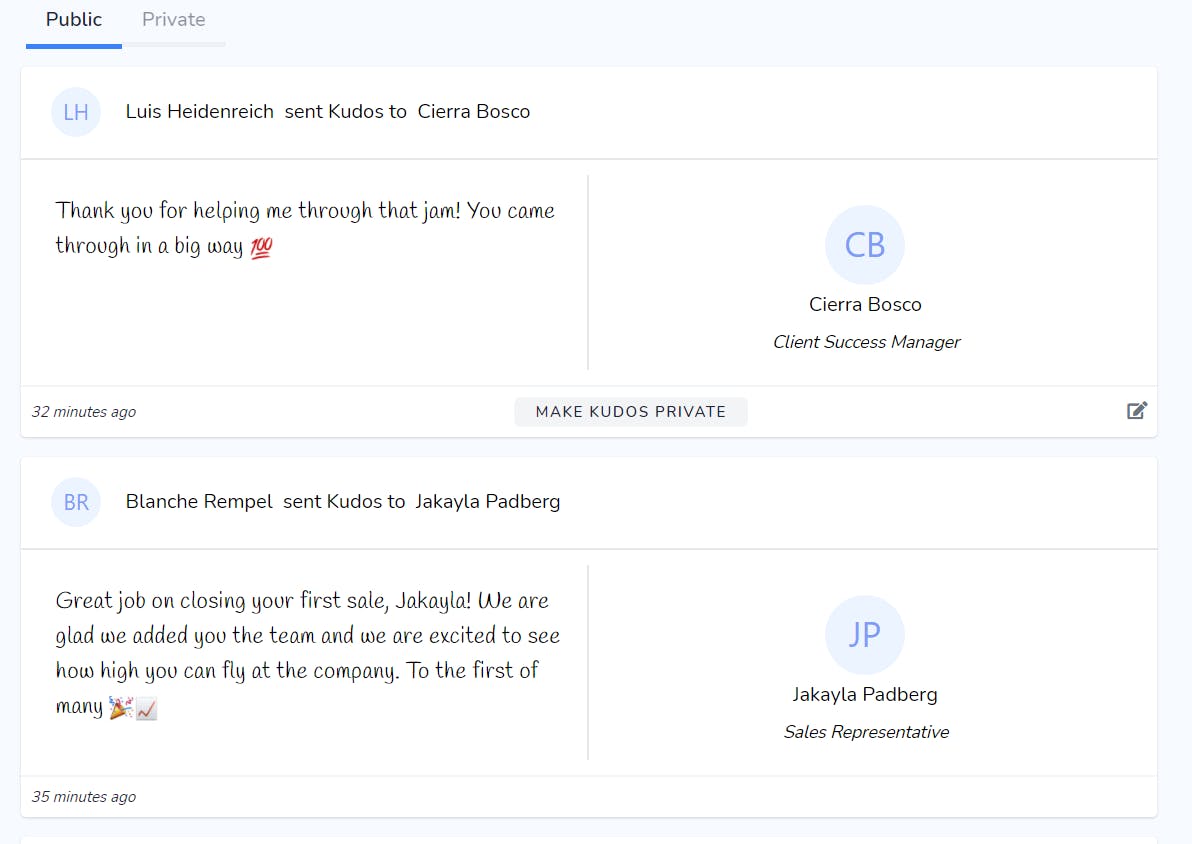Click the edit kudos pencil icon
The image size is (1192, 844).
(x=1137, y=410)
